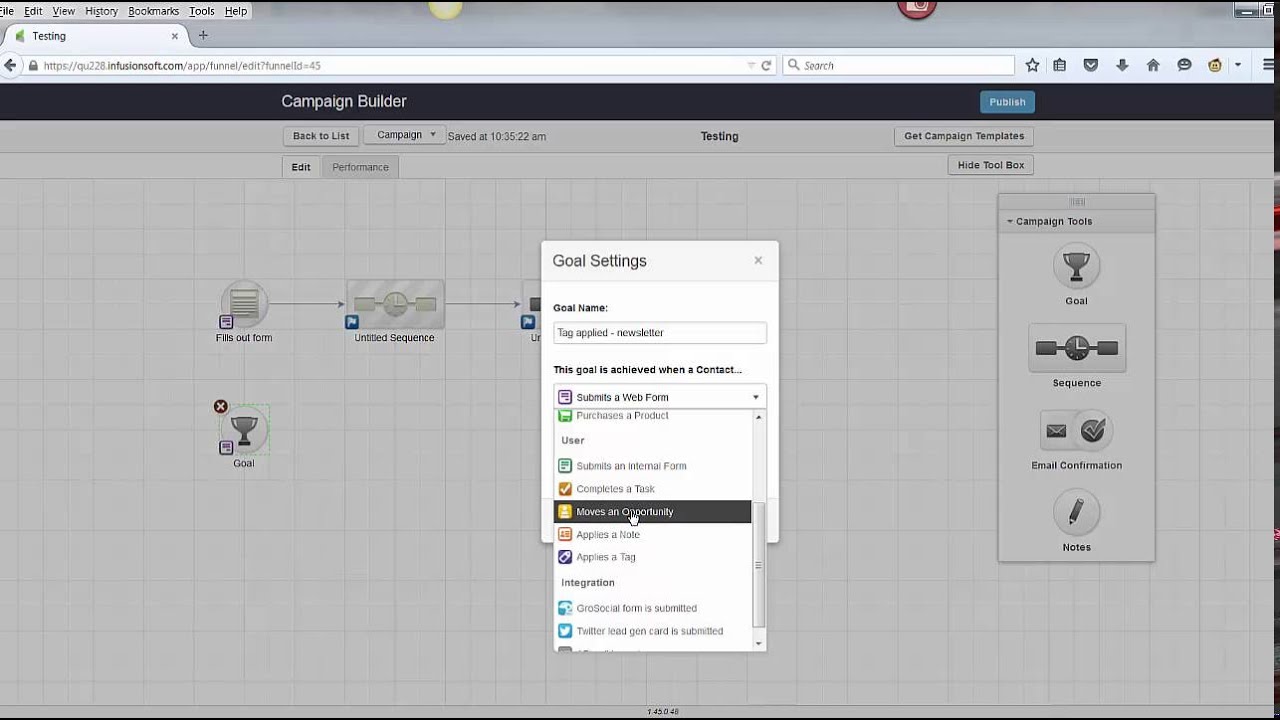Select the Notes pencil tool
This screenshot has width=1280, height=720.
pyautogui.click(x=1076, y=513)
